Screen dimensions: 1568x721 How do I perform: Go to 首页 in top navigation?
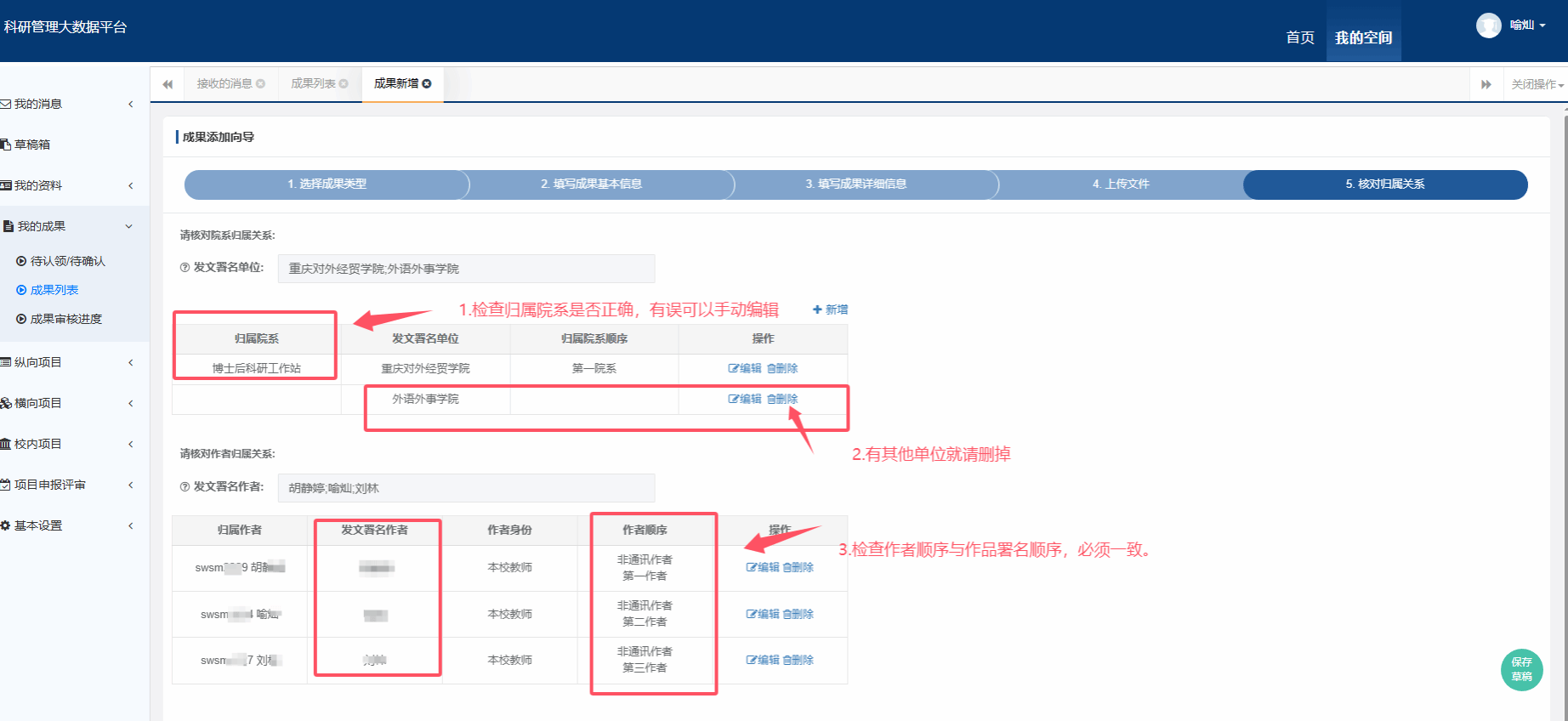point(1299,37)
